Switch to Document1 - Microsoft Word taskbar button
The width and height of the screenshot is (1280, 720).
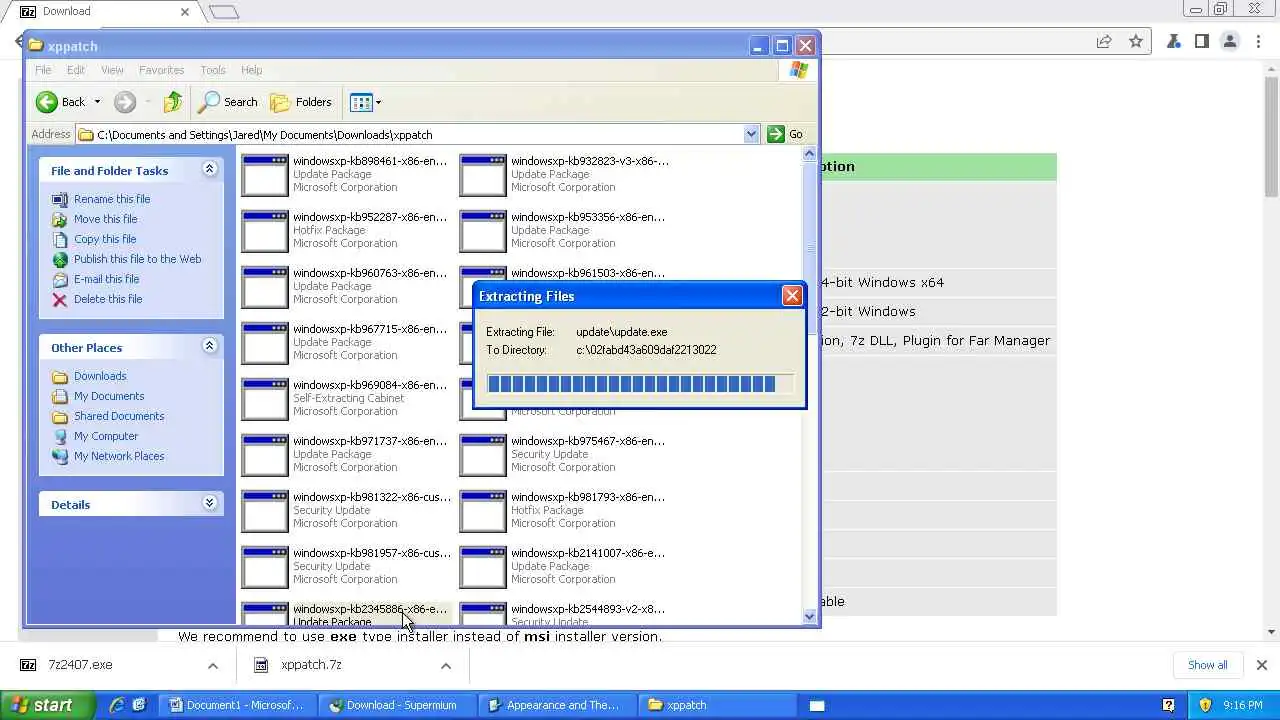tap(237, 705)
